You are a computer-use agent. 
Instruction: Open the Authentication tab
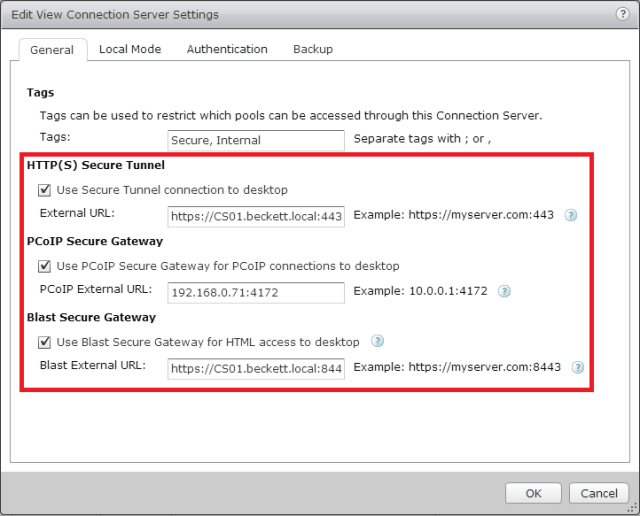(x=227, y=49)
